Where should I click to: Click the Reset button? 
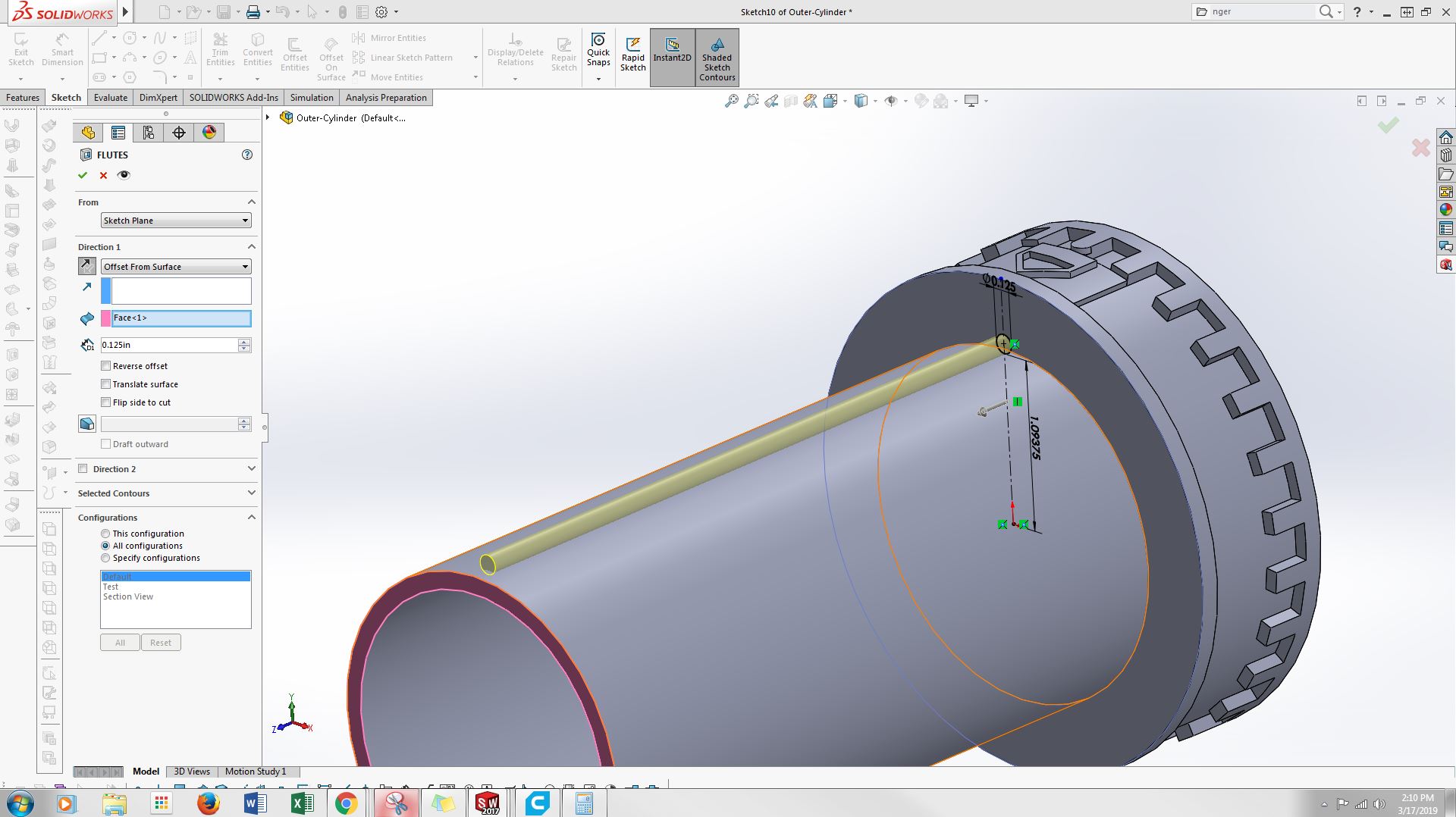click(161, 643)
